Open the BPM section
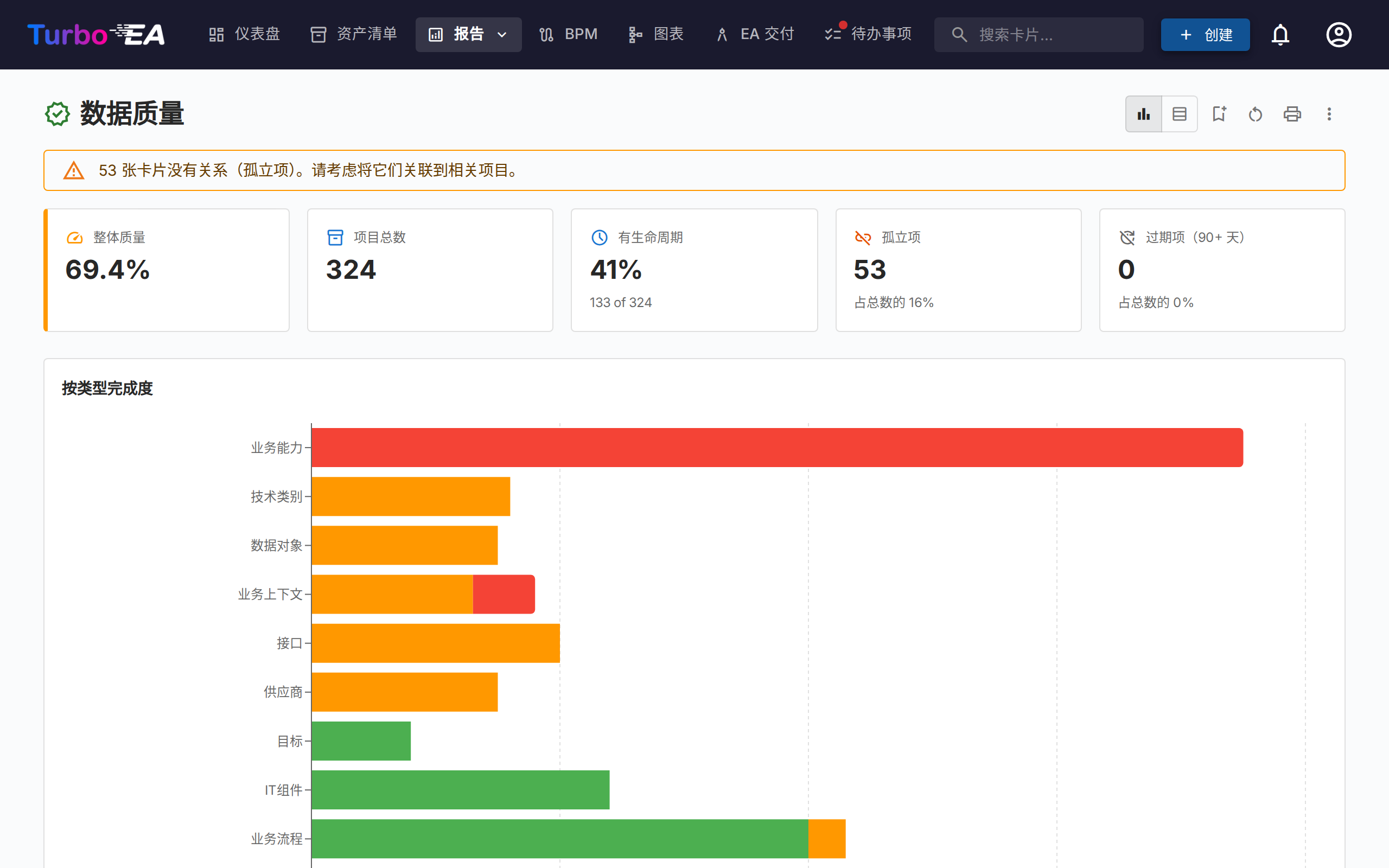Viewport: 1389px width, 868px height. coord(567,34)
